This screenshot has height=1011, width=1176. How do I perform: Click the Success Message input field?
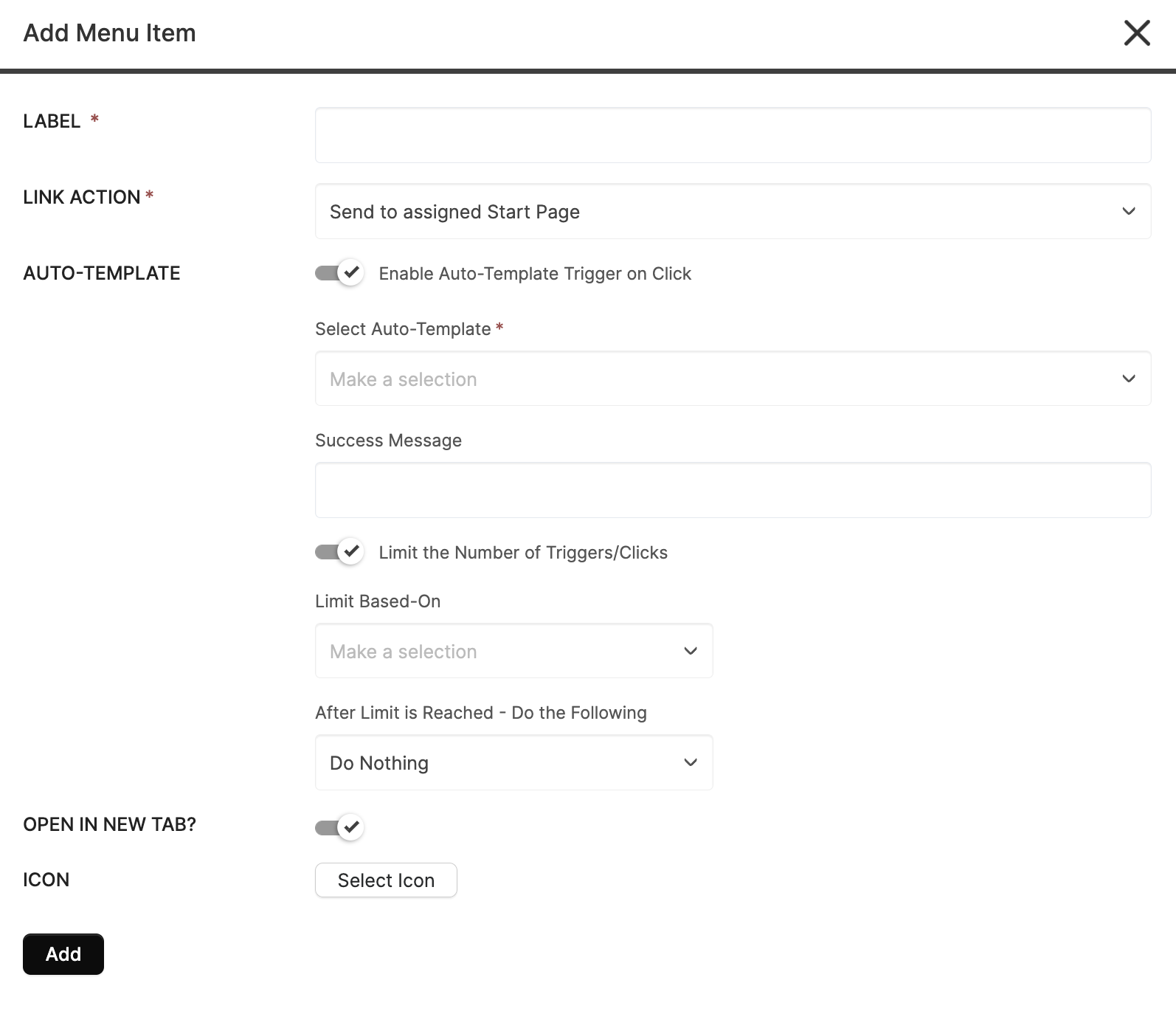[x=733, y=490]
